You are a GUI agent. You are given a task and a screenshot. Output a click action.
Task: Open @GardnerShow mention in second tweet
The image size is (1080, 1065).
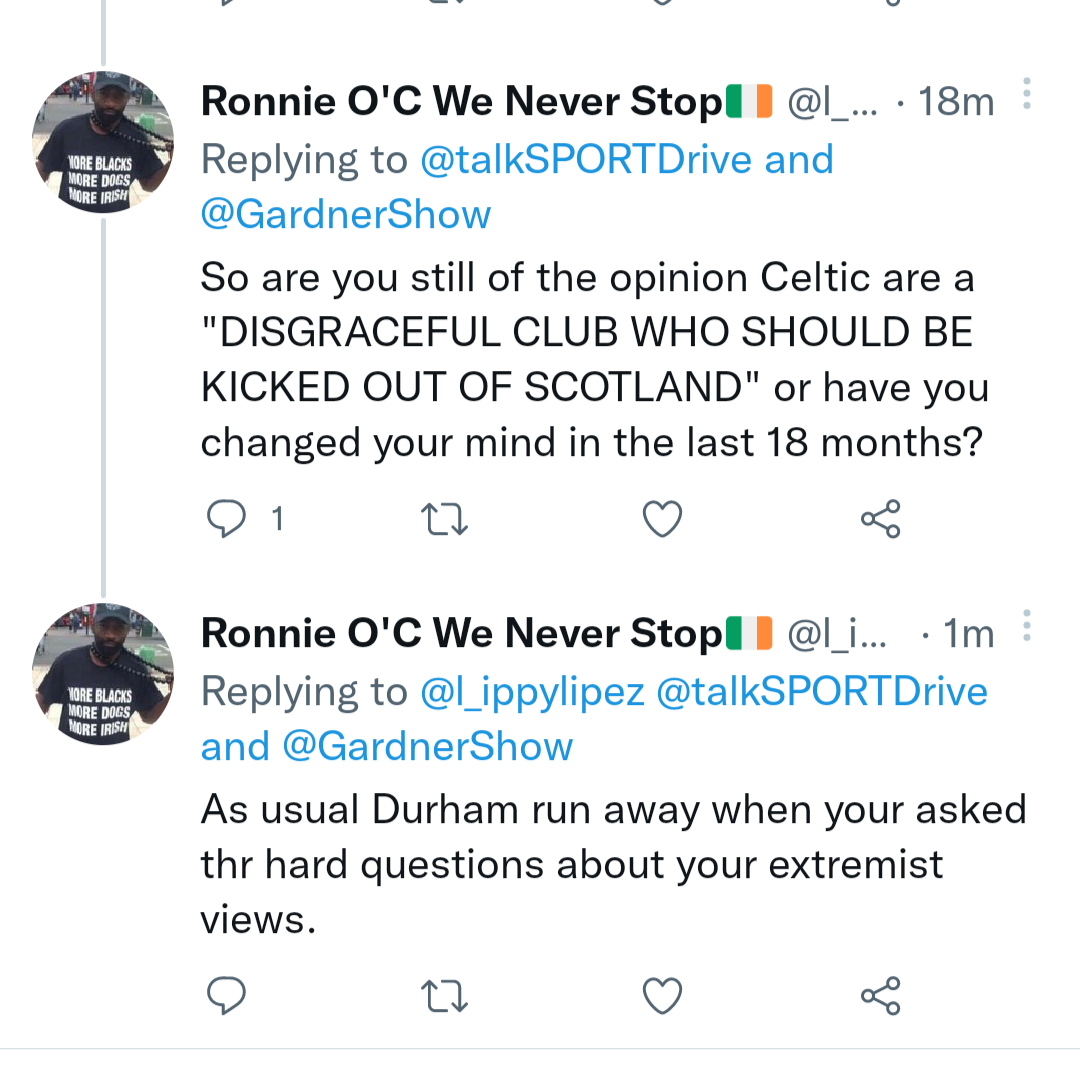[x=428, y=747]
